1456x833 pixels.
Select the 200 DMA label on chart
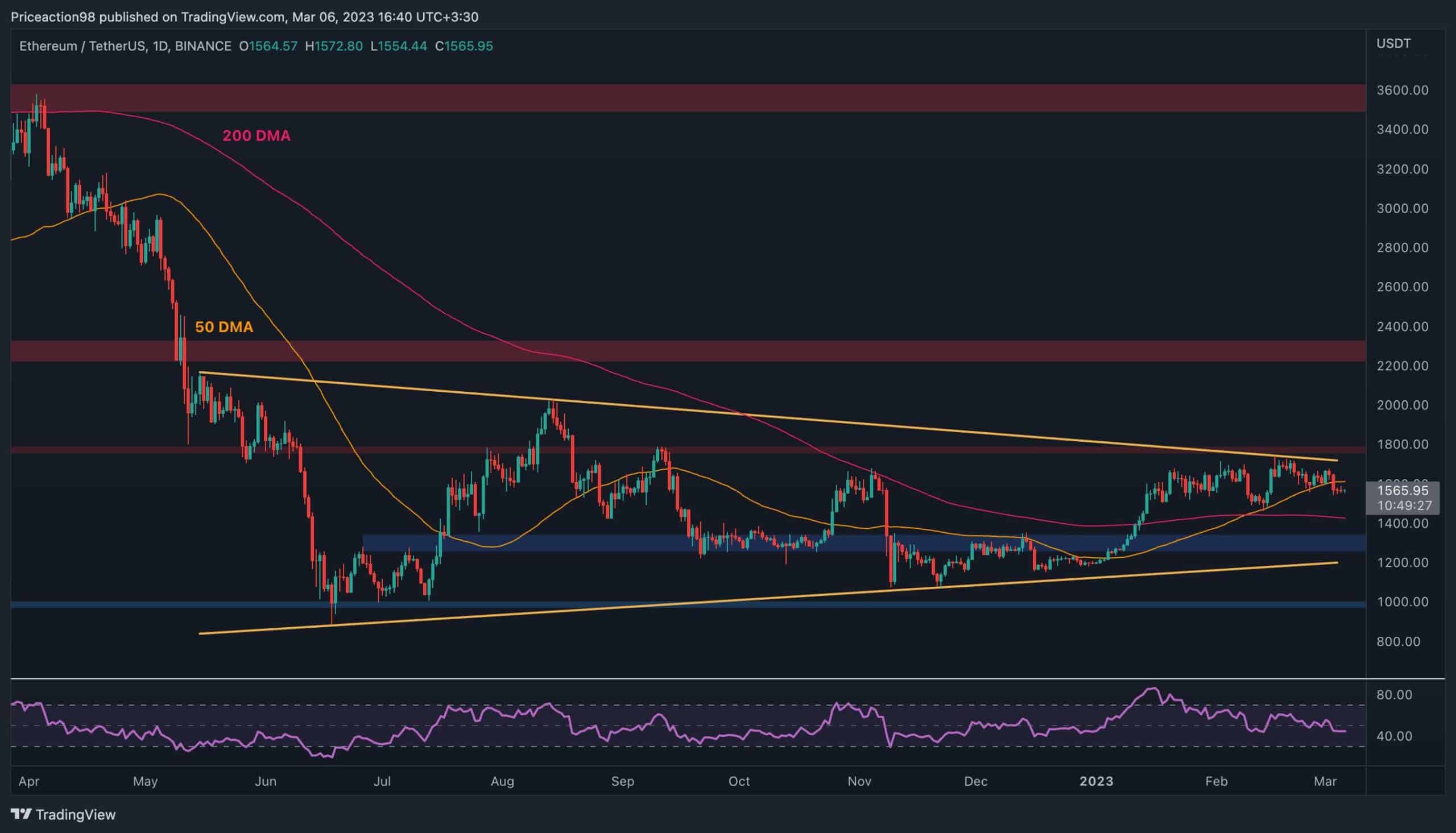(x=257, y=136)
